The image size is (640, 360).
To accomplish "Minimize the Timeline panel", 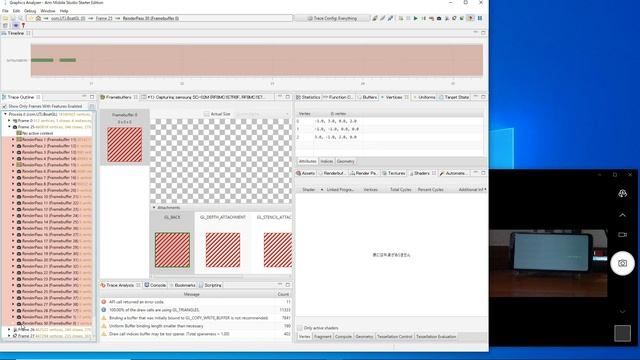I will (x=476, y=33).
